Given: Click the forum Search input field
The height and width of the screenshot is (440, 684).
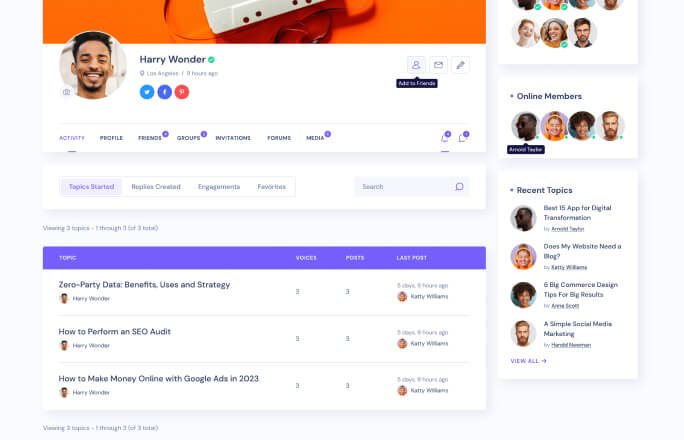Looking at the screenshot, I should [412, 187].
